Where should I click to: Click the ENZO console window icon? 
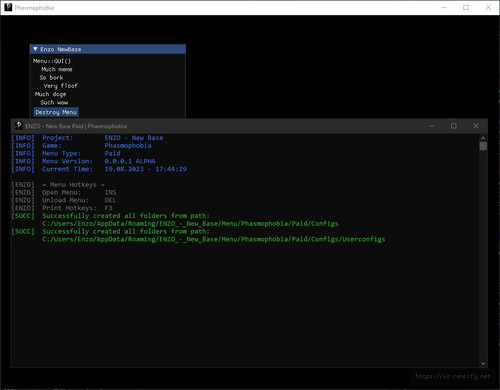click(19, 126)
